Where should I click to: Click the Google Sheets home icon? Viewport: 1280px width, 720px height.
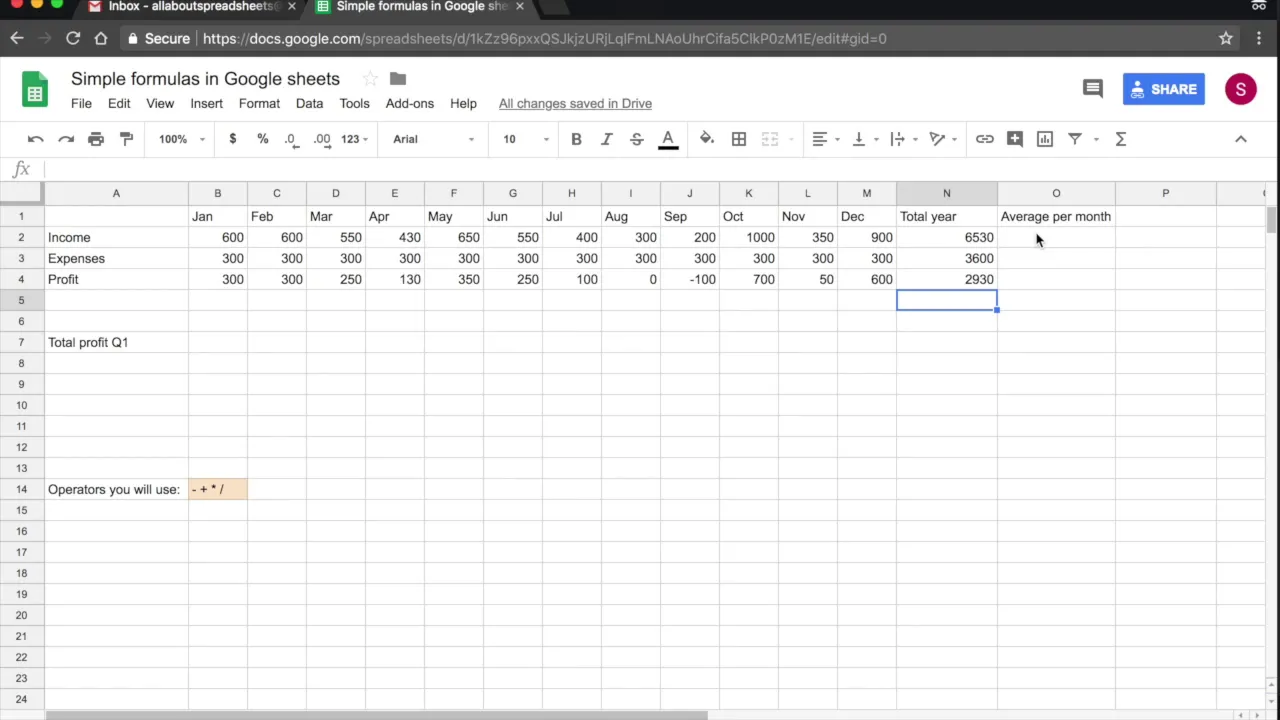tap(35, 90)
